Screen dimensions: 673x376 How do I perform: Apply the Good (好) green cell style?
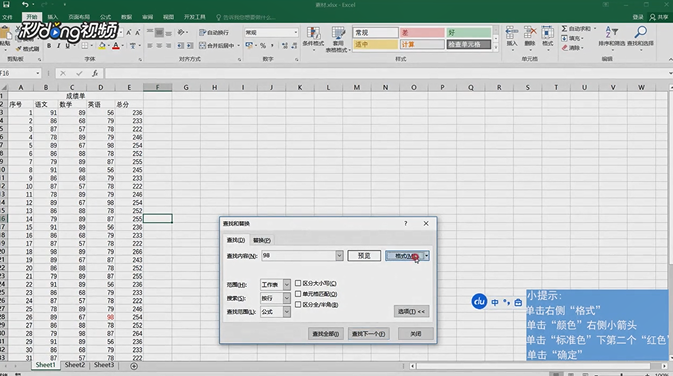pos(468,33)
